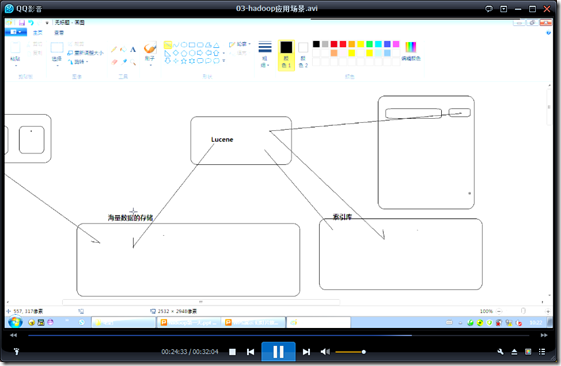561x366 pixels.
Task: Pick the gray color swatch
Action: [325, 44]
